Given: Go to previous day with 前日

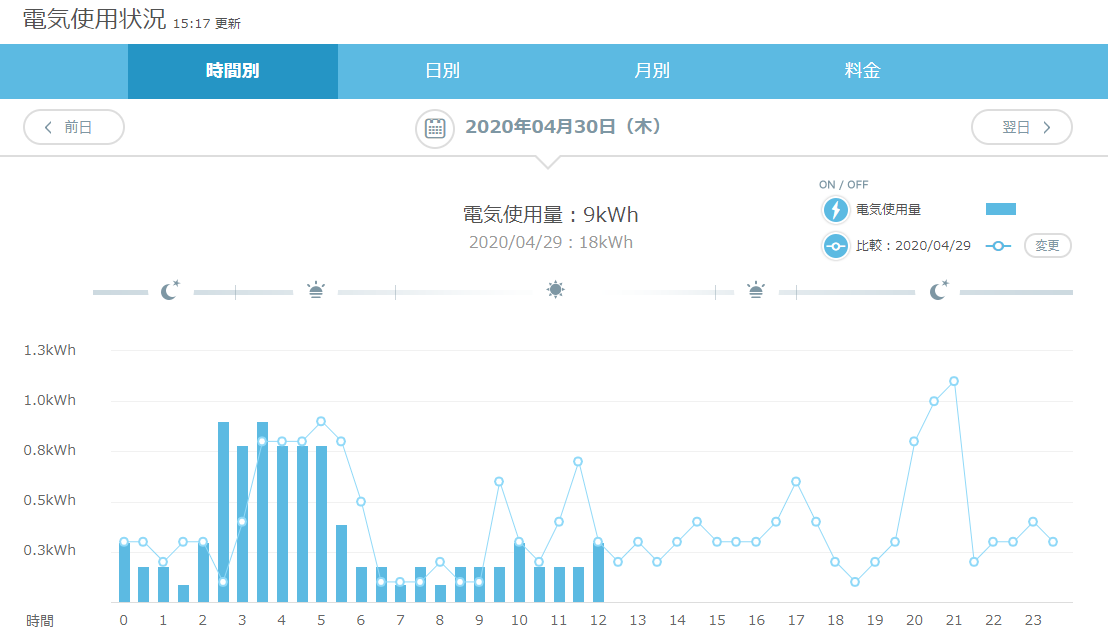Looking at the screenshot, I should point(74,128).
